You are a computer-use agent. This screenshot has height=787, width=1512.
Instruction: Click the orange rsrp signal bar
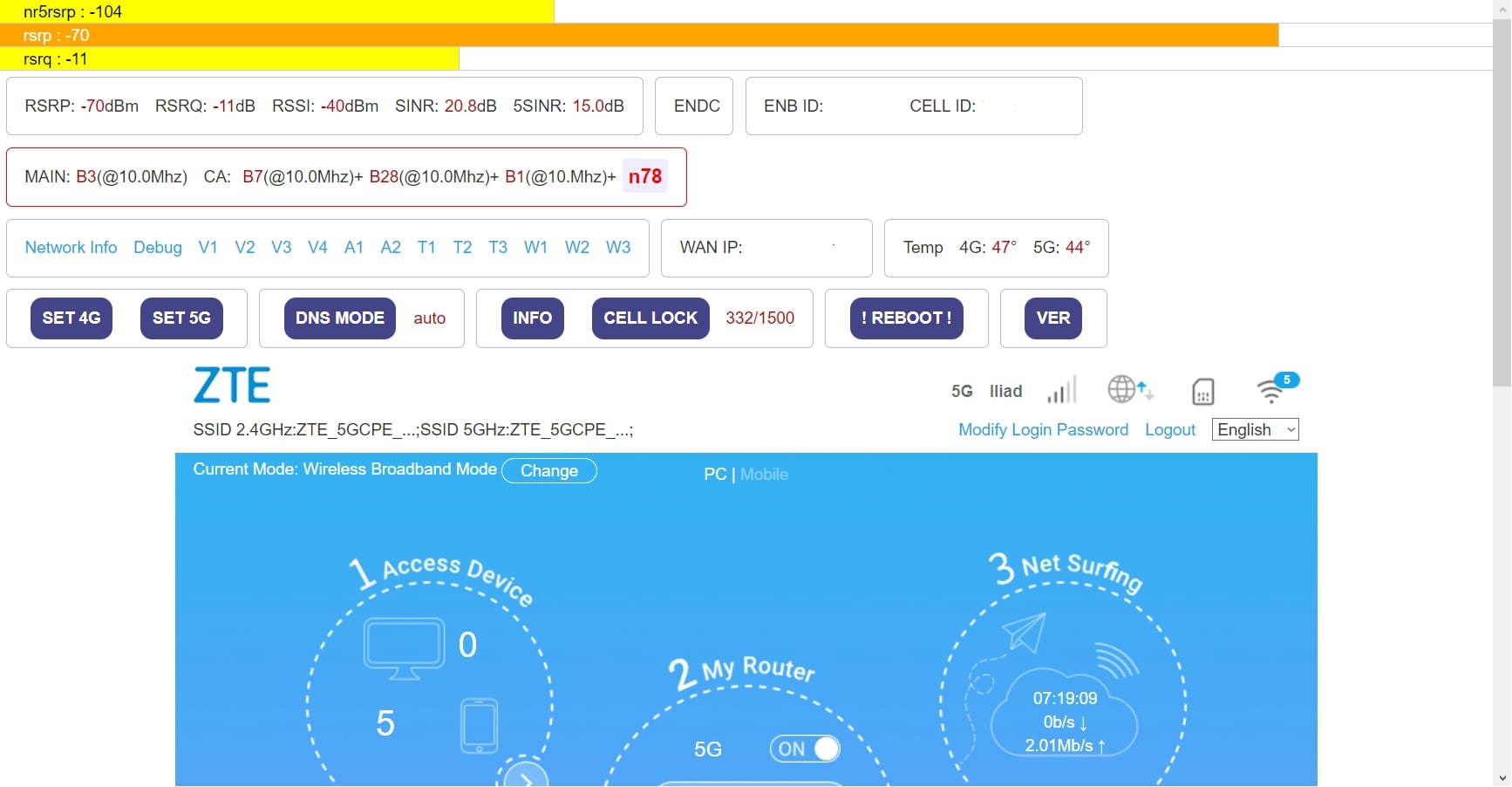[x=638, y=36]
